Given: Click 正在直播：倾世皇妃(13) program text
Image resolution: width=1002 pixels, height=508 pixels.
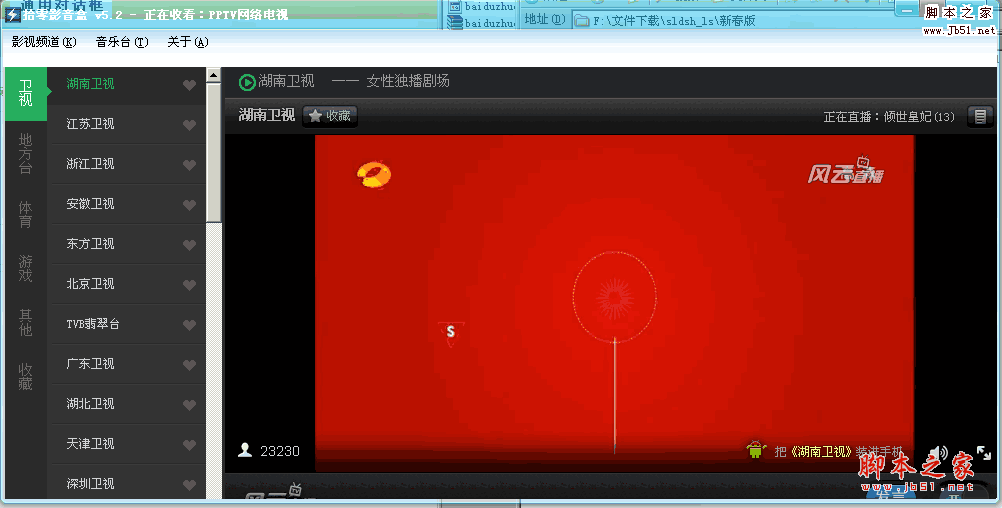Looking at the screenshot, I should click(x=889, y=117).
